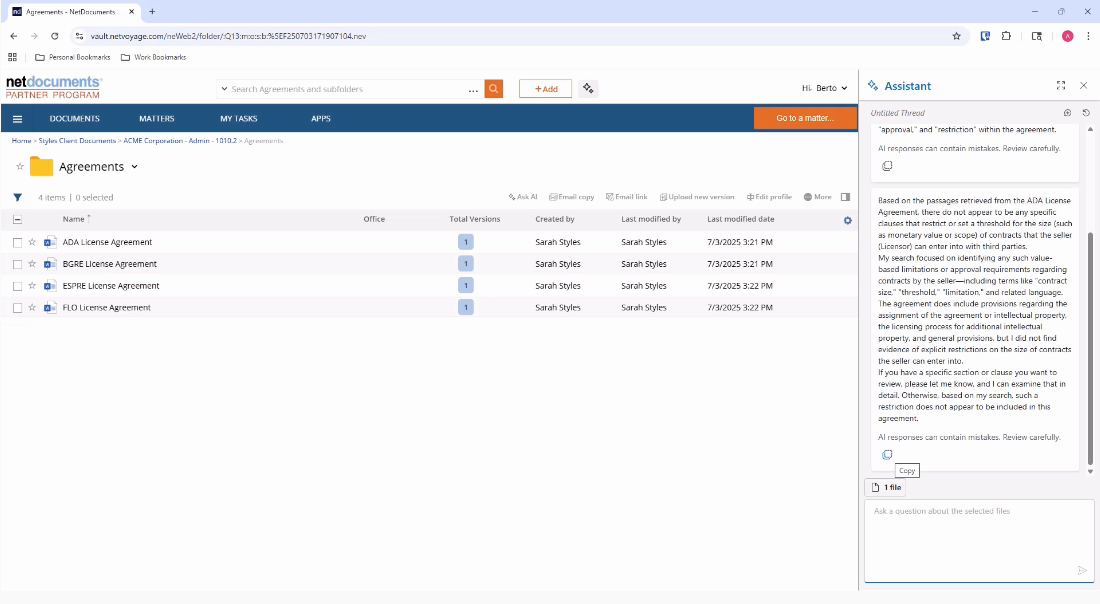Screen dimensions: 1100x604
Task: Open column settings gear icon
Action: click(x=847, y=220)
